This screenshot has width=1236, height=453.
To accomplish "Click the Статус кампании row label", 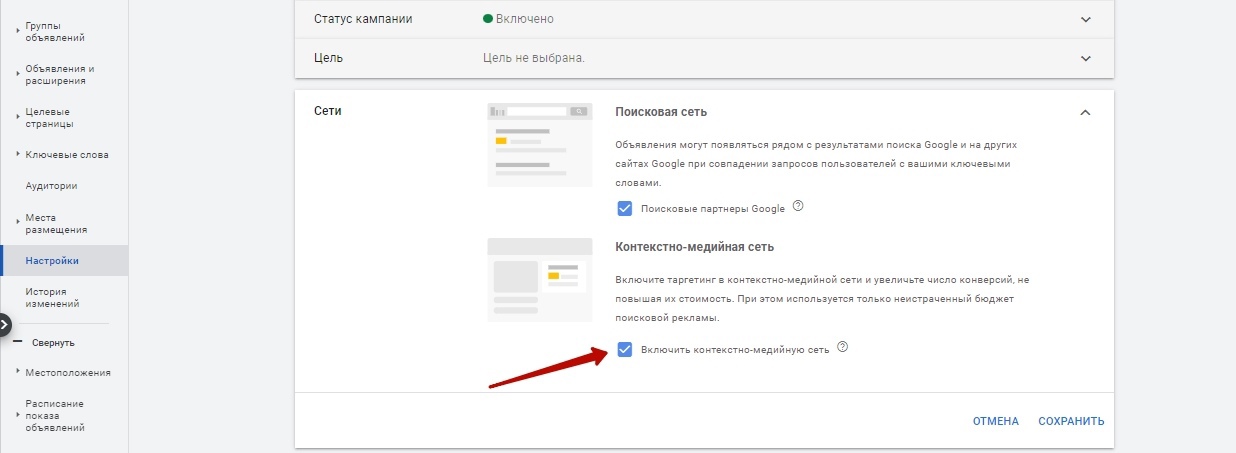I will click(363, 19).
